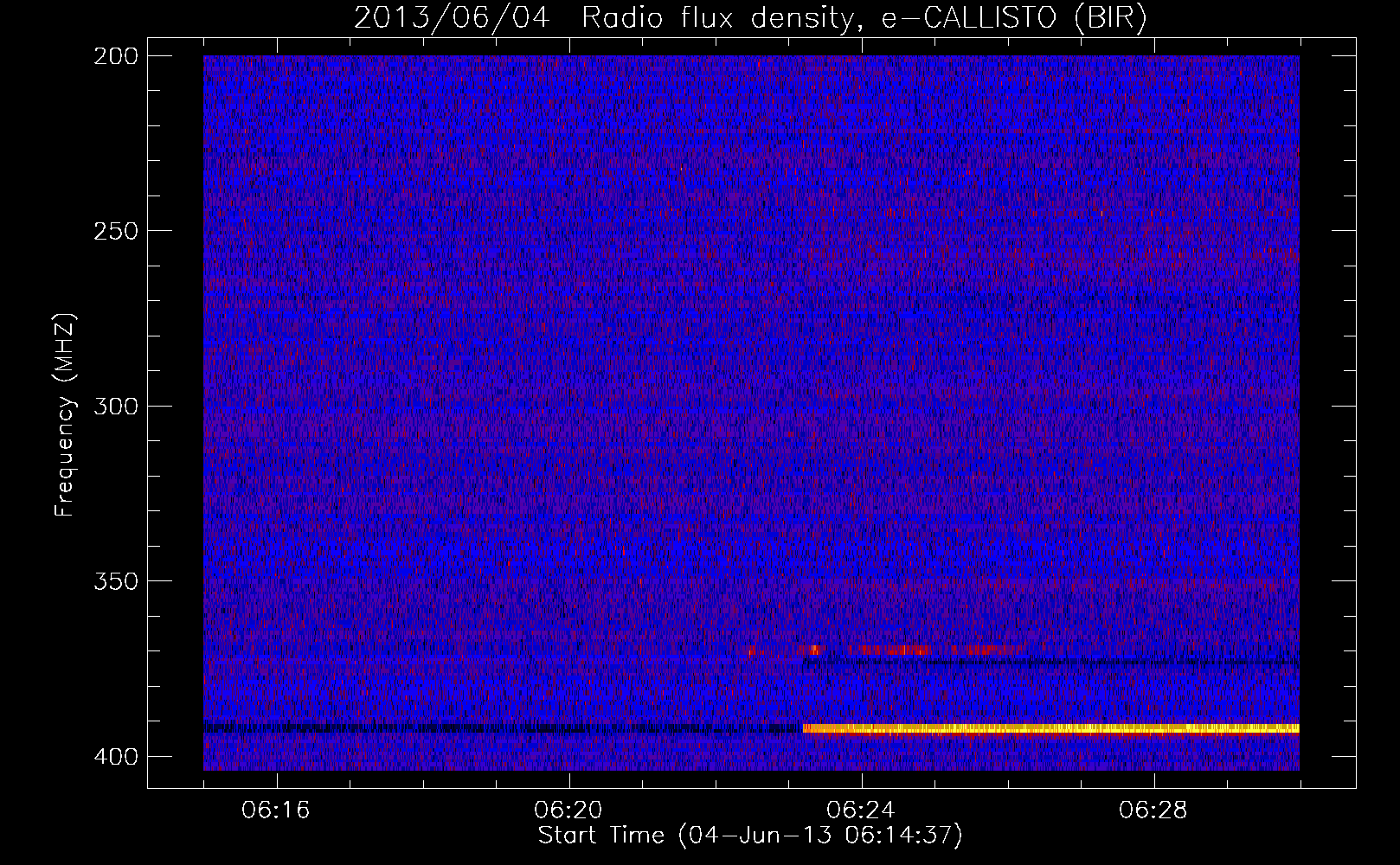Click the 350 frequency tick label
Image resolution: width=1400 pixels, height=865 pixels.
pos(115,580)
